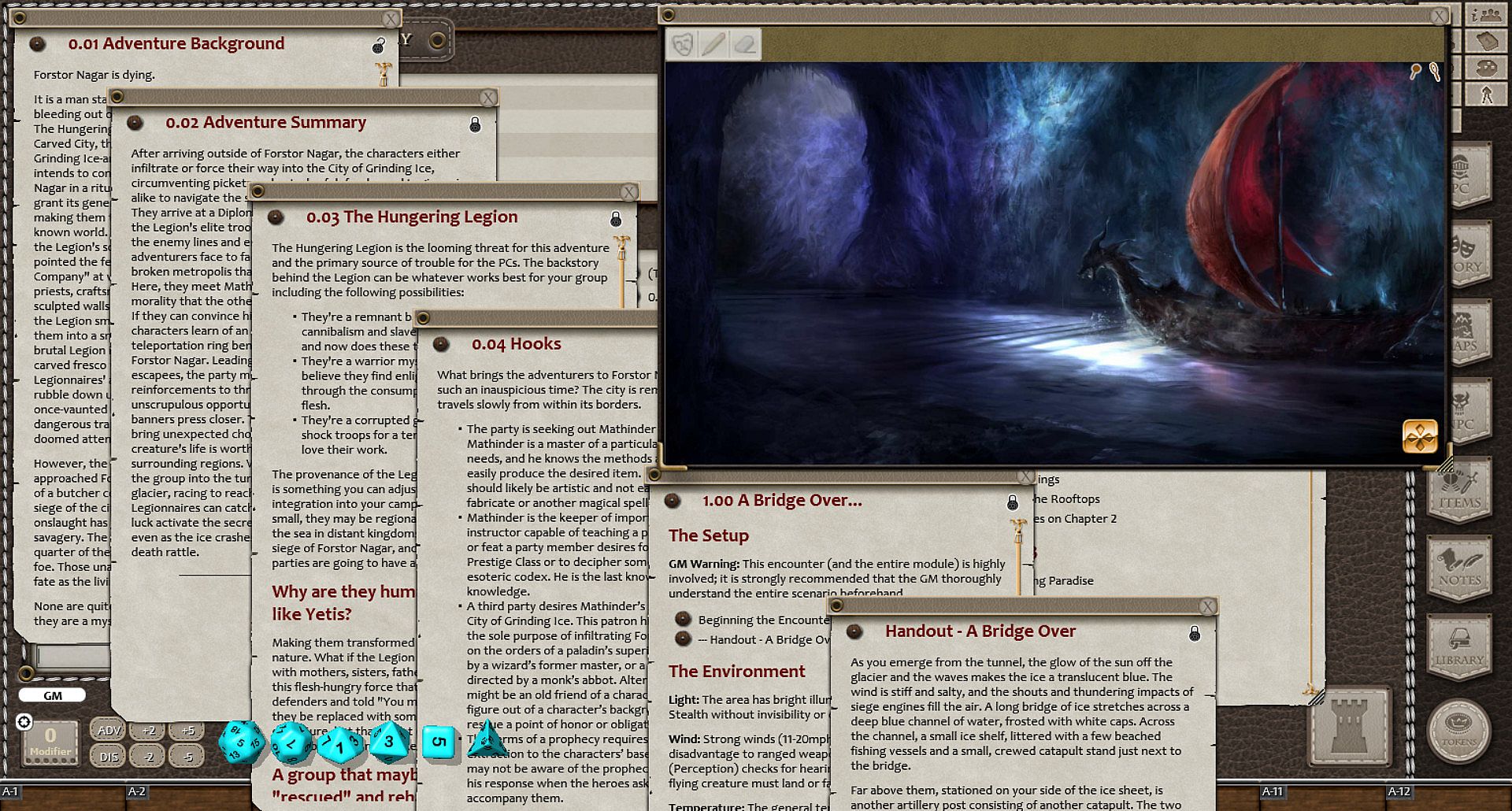Image resolution: width=1512 pixels, height=811 pixels.
Task: Toggle lock on Hungering Legion record
Action: tap(616, 219)
